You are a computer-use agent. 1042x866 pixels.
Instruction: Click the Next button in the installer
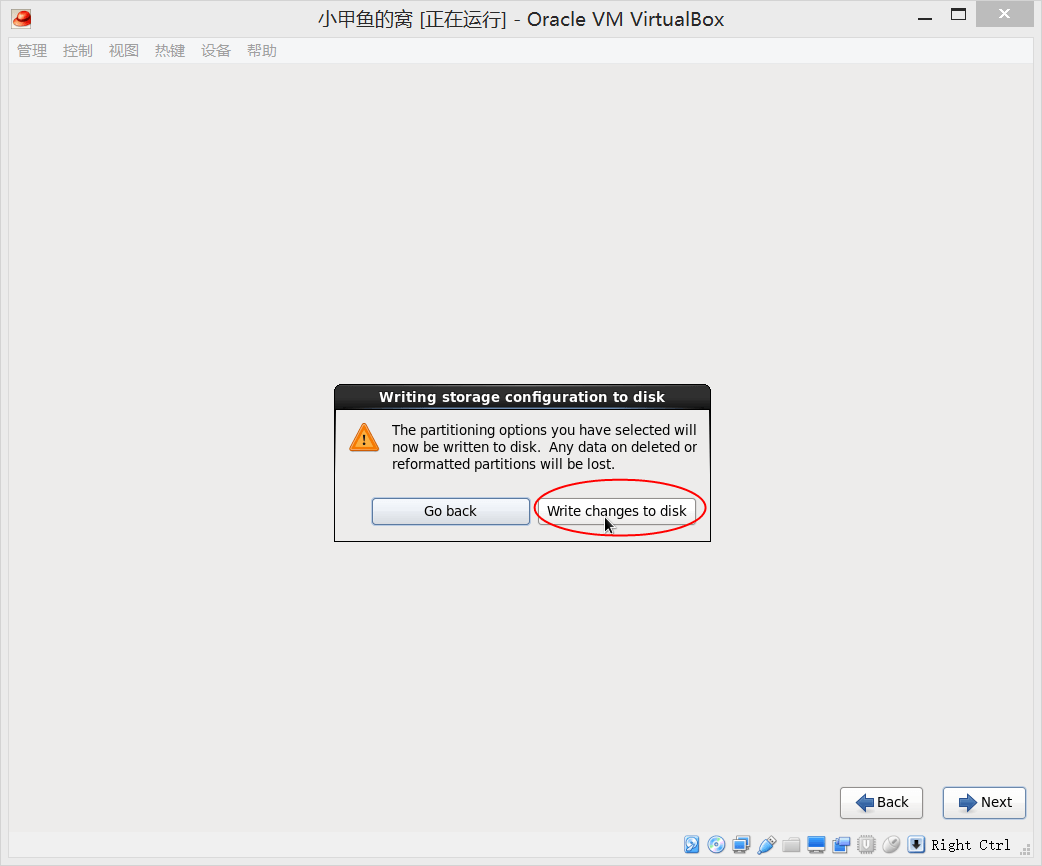984,802
